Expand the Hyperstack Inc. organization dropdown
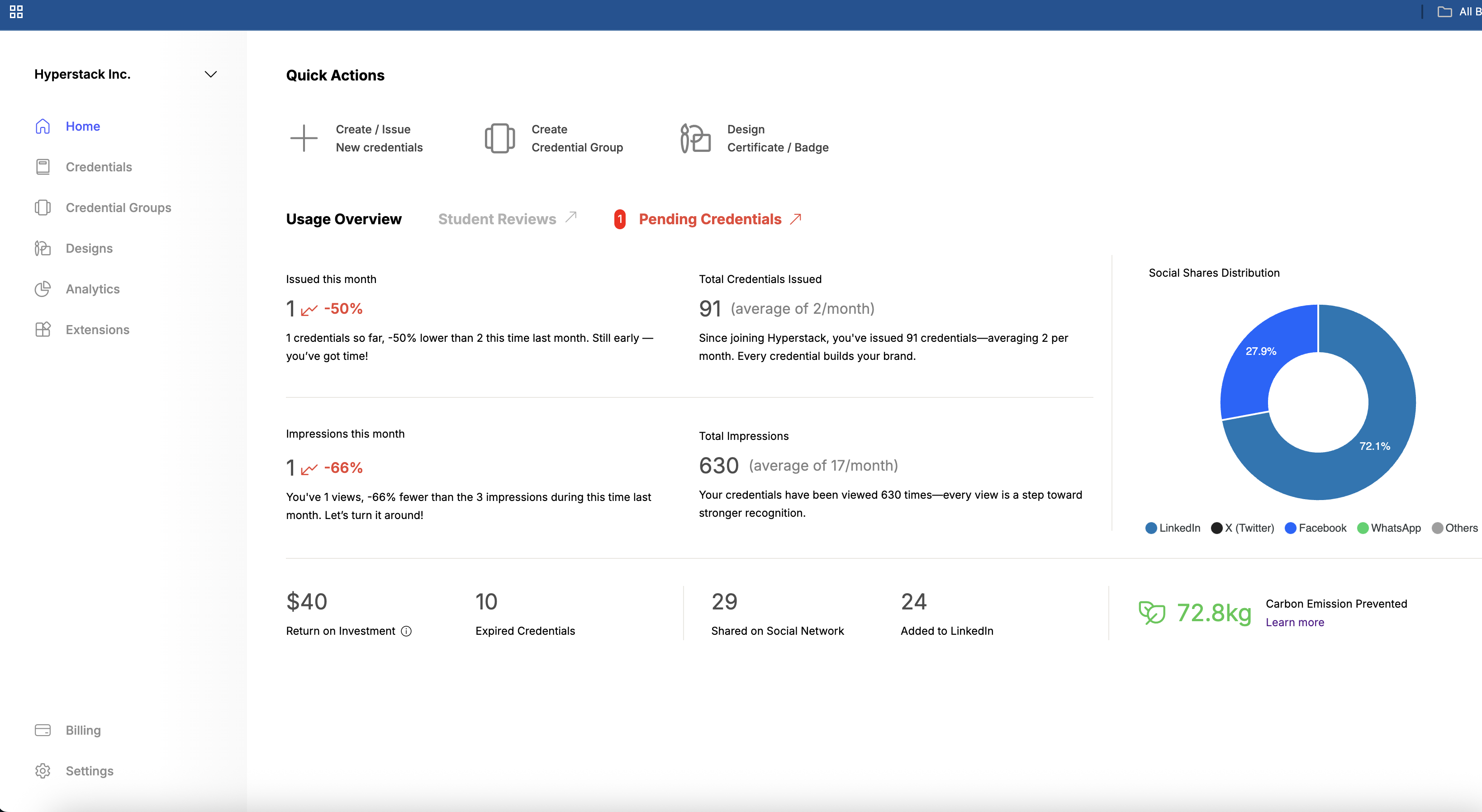Viewport: 1482px width, 812px height. [210, 74]
